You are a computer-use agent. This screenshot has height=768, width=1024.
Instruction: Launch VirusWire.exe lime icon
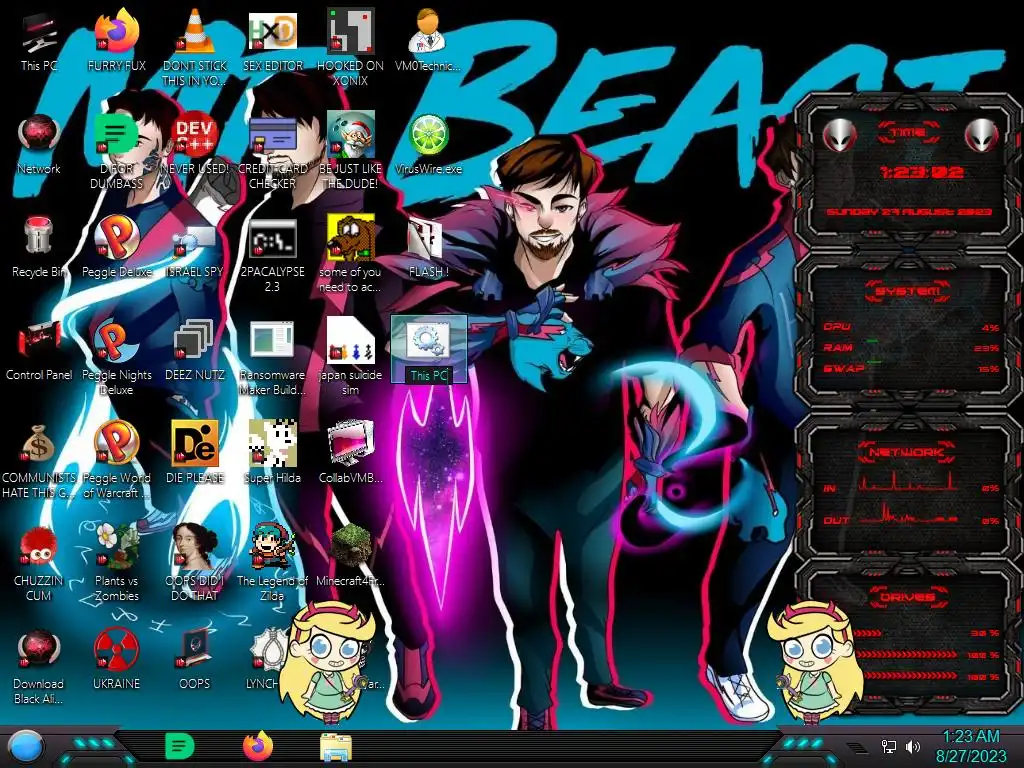[428, 144]
